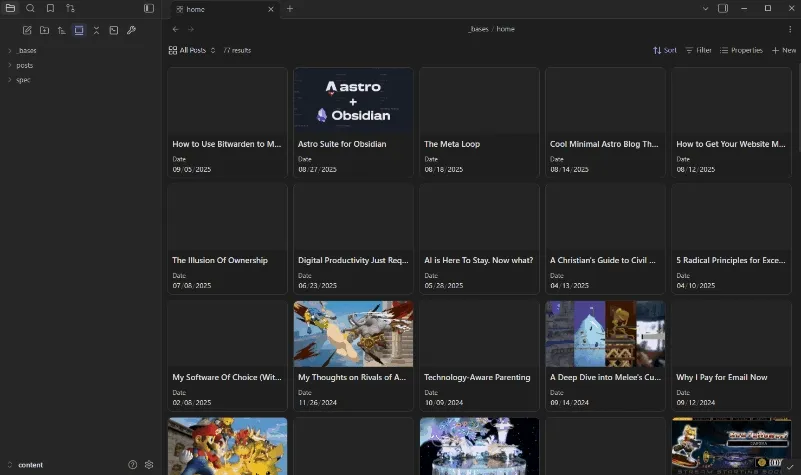Expand the _bases folder
Image resolution: width=801 pixels, height=475 pixels.
click(25, 50)
